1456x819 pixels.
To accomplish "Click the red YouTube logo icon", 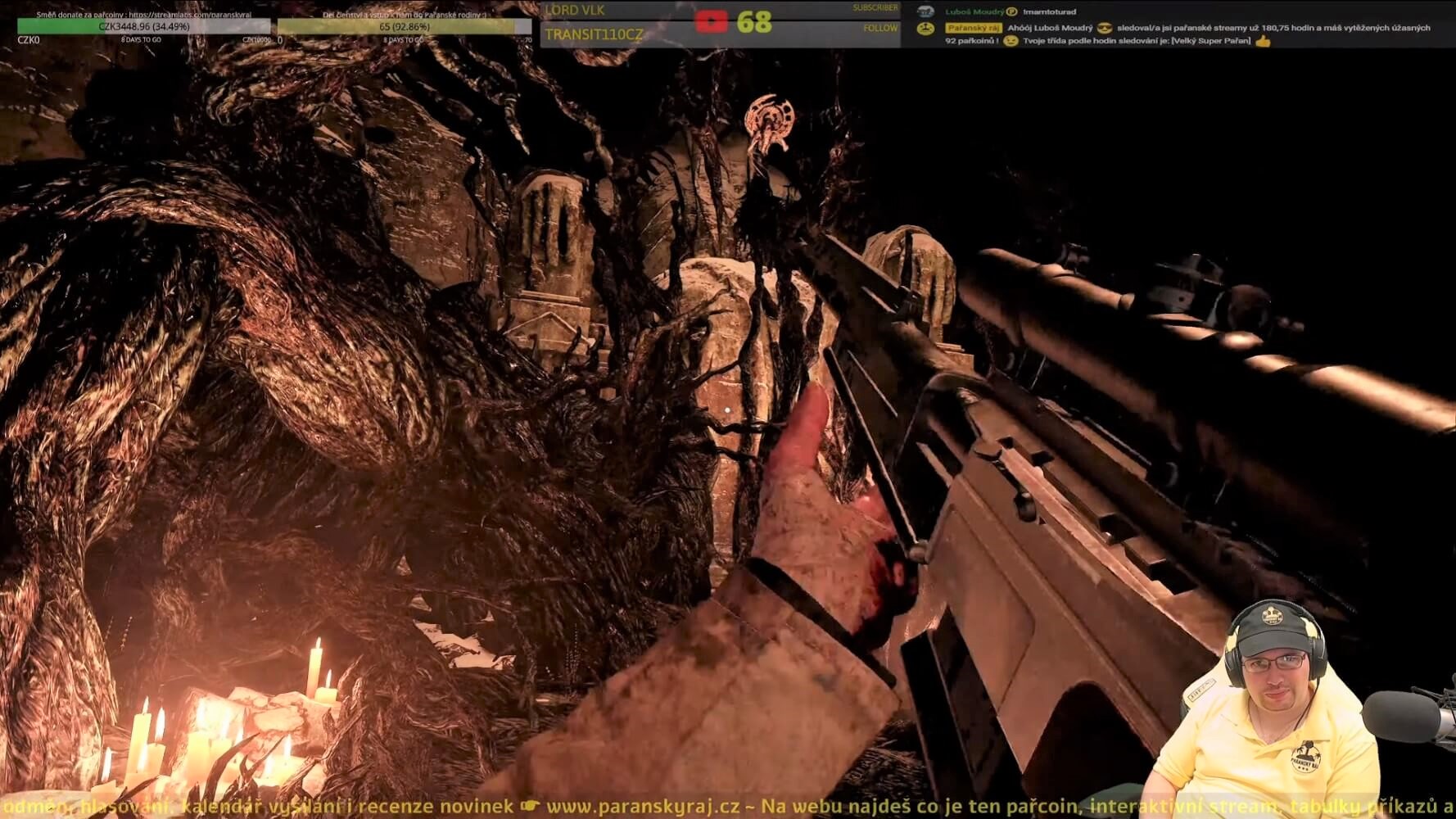I will tap(711, 21).
